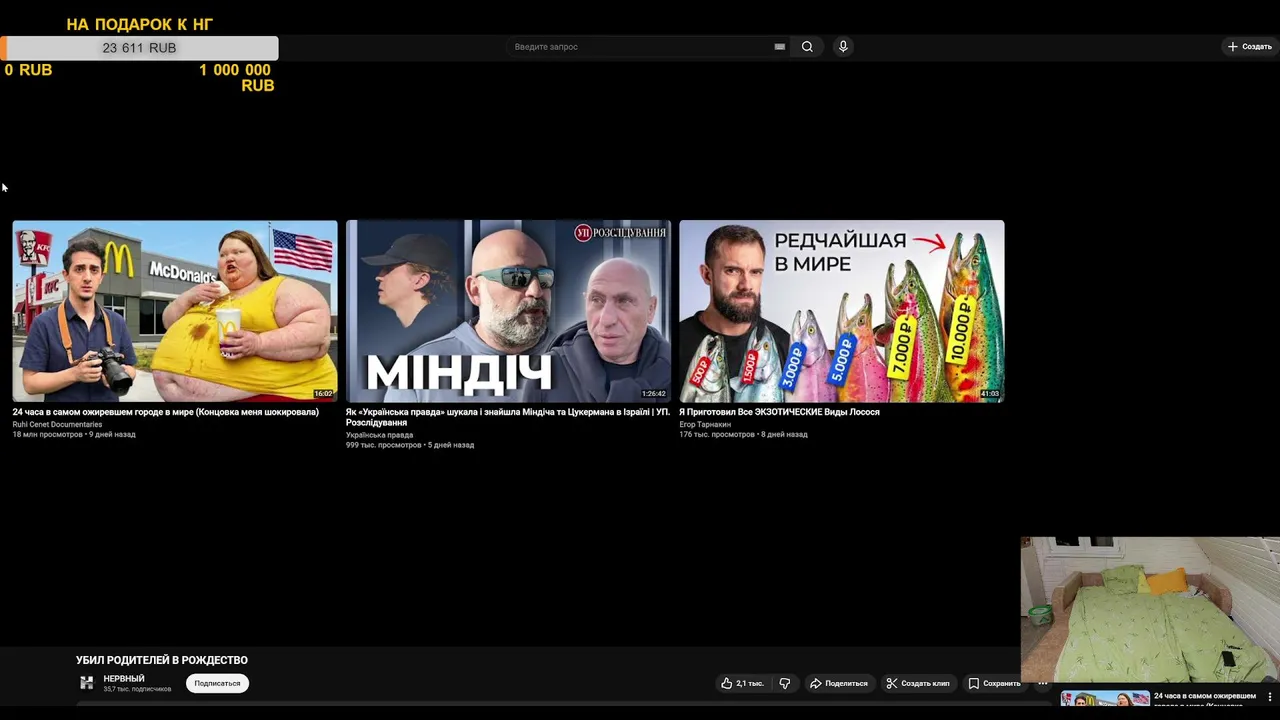Click the 16:02 duration badge
Image resolution: width=1280 pixels, height=720 pixels.
323,394
